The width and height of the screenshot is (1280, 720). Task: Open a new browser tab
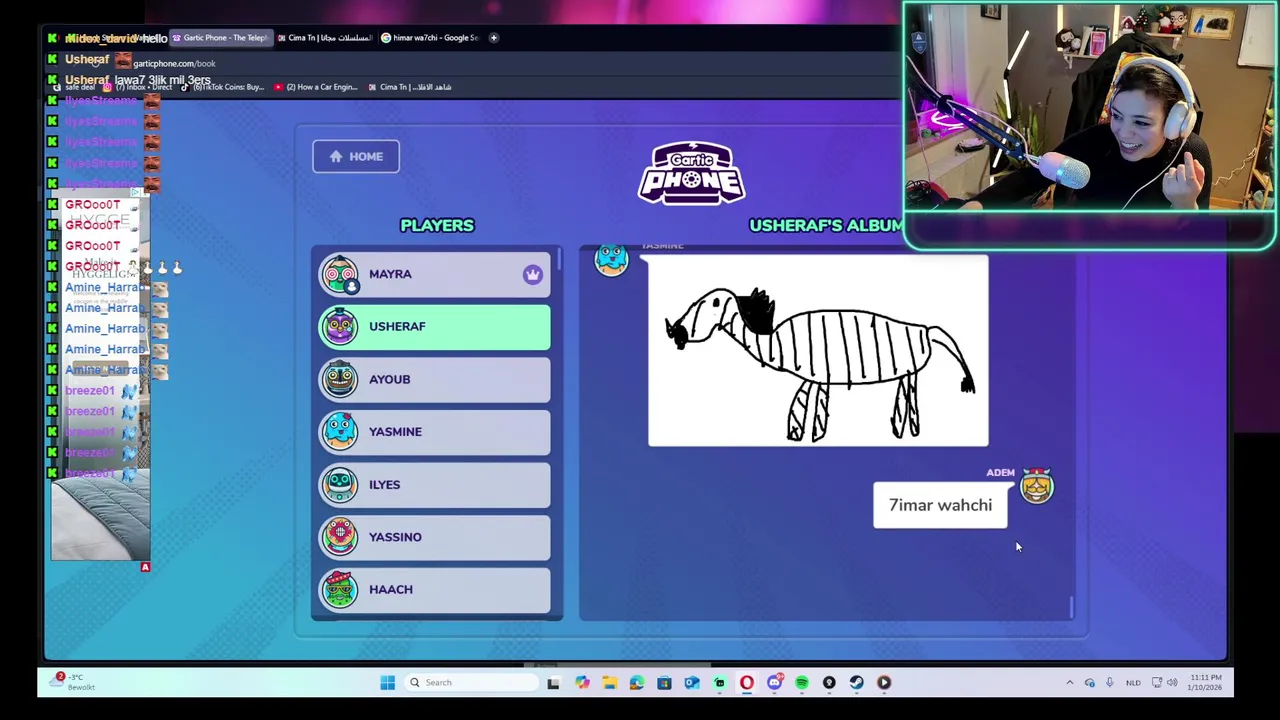tap(493, 38)
